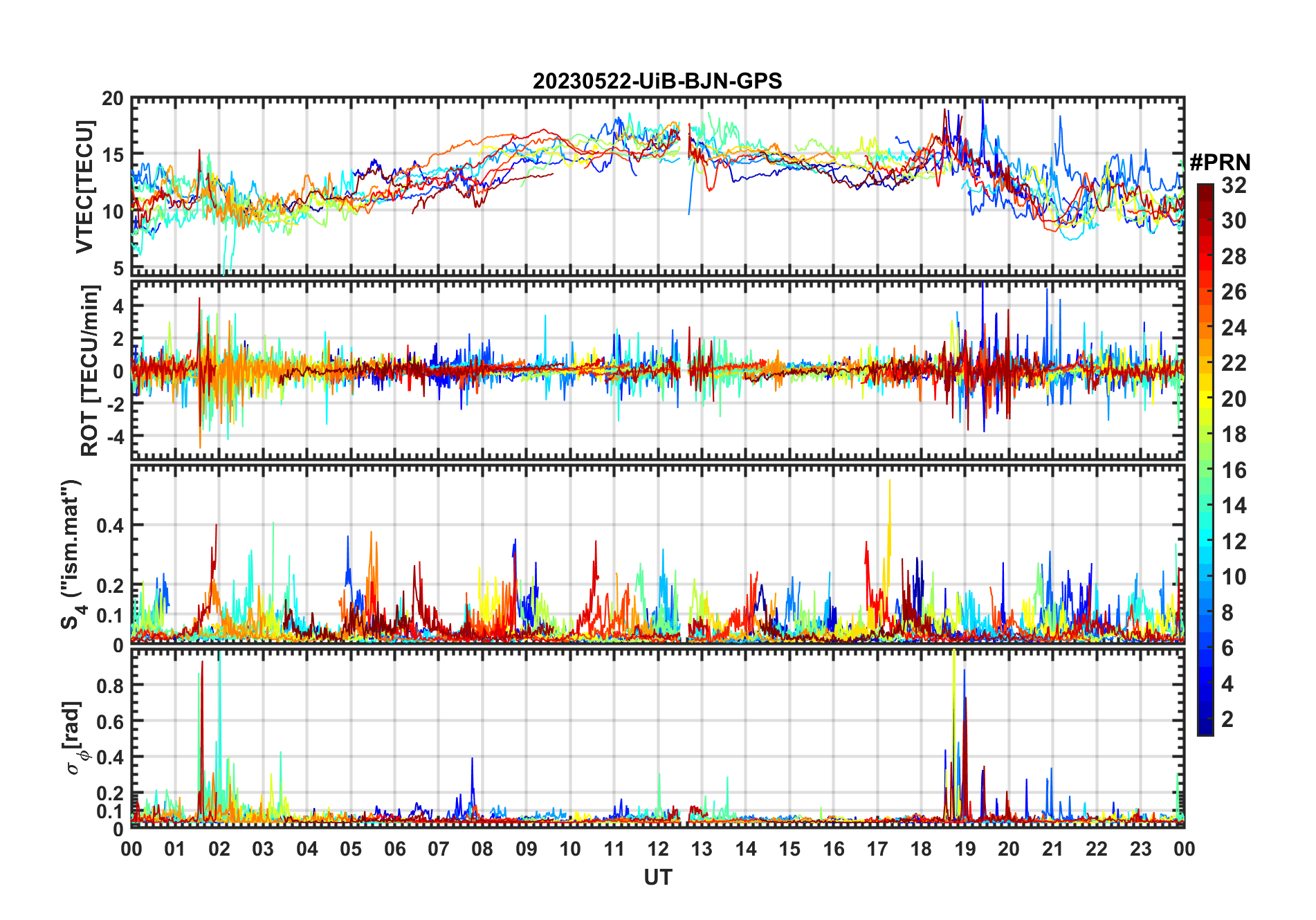Click the 21 hour tick label
This screenshot has height=920, width=1316.
pos(1052,849)
